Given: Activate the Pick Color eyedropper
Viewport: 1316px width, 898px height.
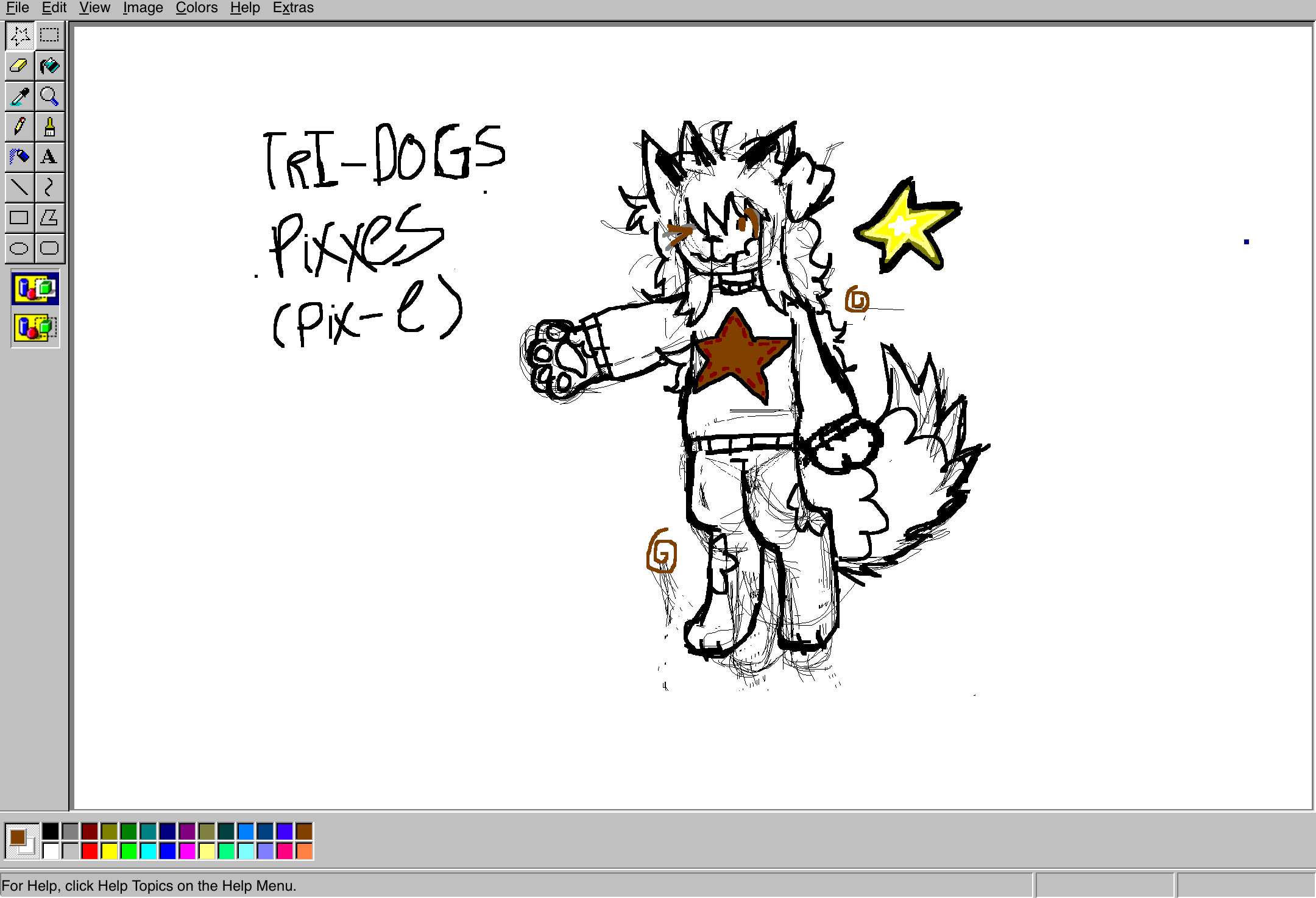Looking at the screenshot, I should click(19, 96).
